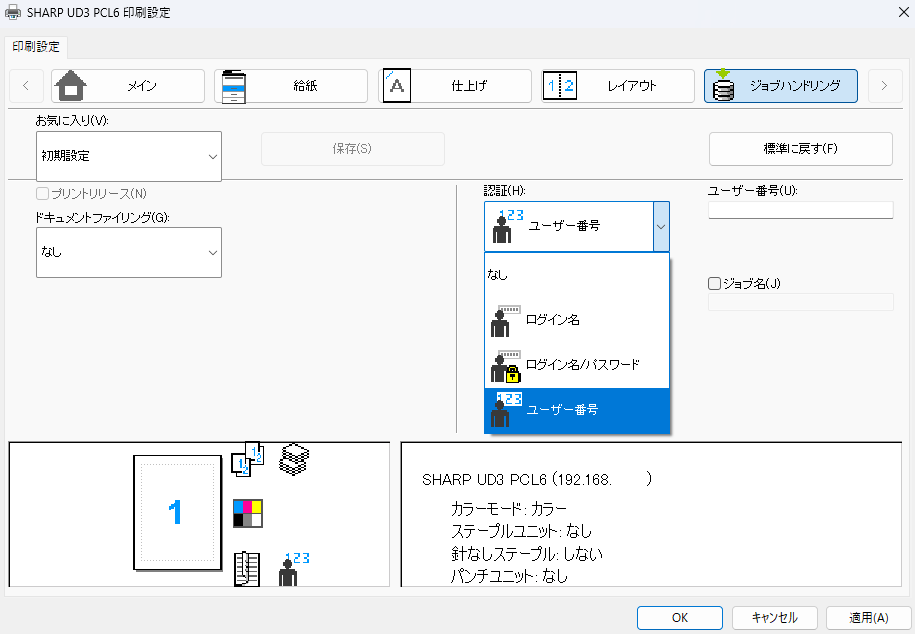Switch to the 給紙 tab
The width and height of the screenshot is (915, 634).
[x=291, y=86]
